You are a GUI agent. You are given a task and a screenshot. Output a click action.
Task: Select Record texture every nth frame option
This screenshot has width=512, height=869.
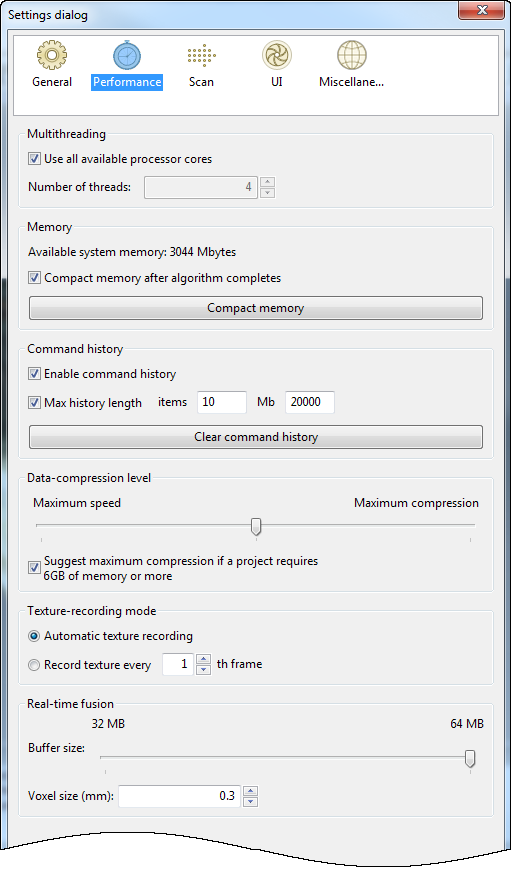point(34,665)
